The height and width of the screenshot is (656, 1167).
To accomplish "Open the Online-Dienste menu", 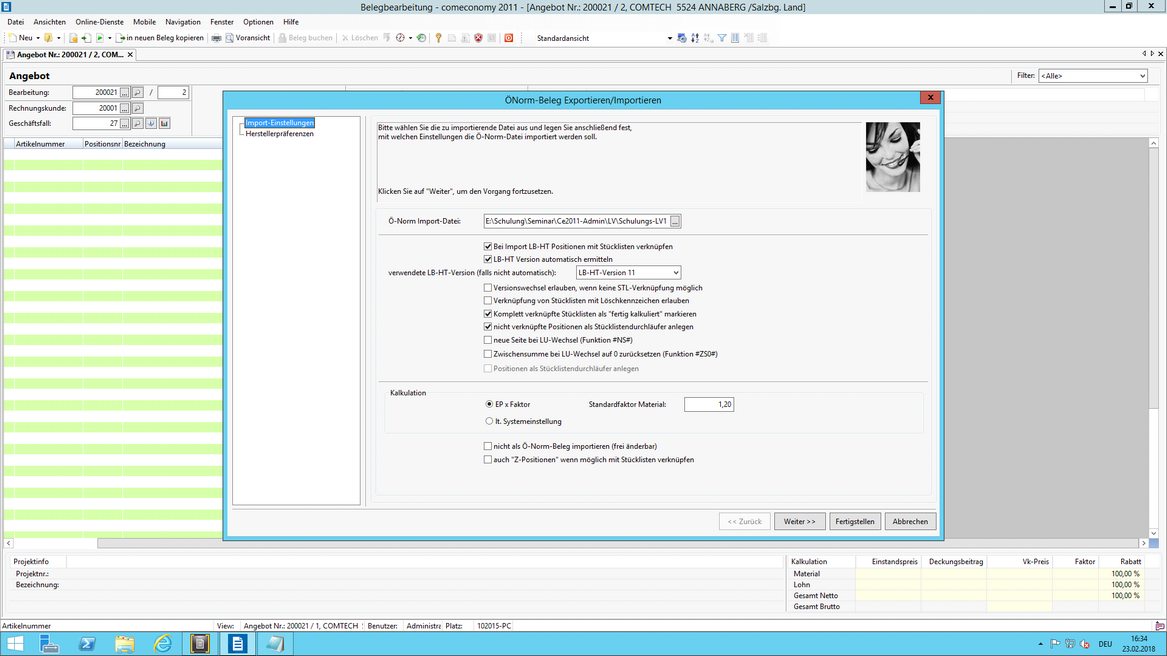I will click(x=100, y=22).
